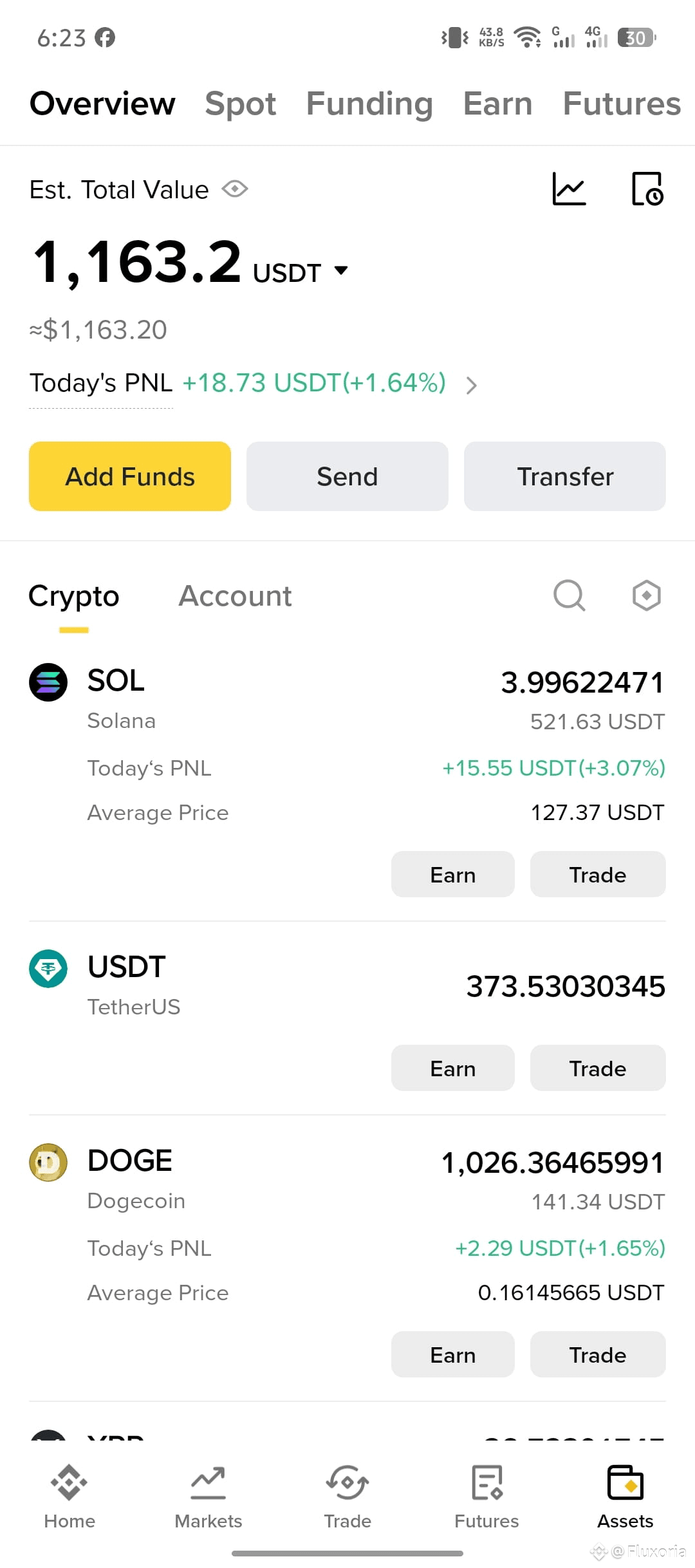Screen dimensions: 695x1568
Task: Expand Today's PNL details chevron
Action: (472, 385)
